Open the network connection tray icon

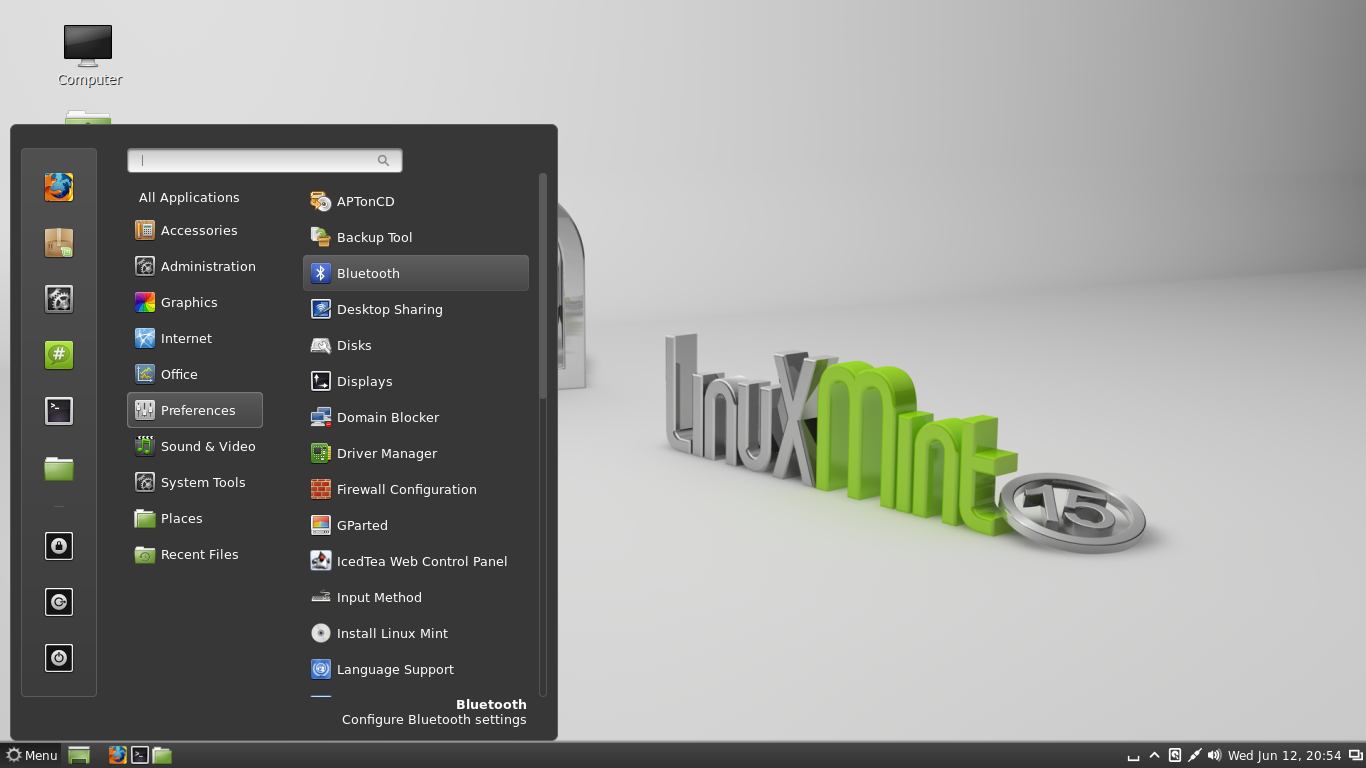coord(1195,755)
